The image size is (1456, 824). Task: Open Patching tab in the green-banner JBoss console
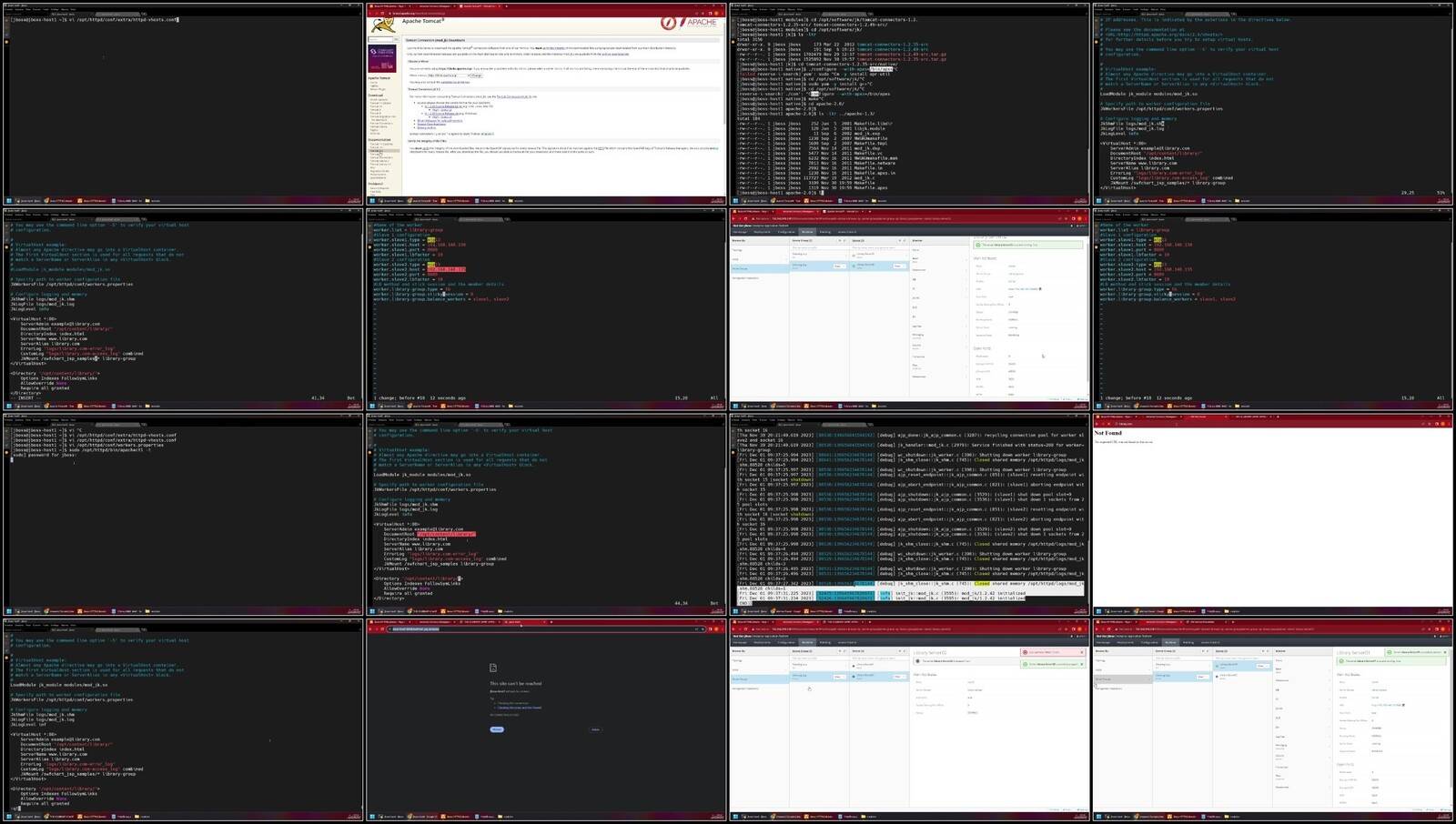[x=825, y=232]
